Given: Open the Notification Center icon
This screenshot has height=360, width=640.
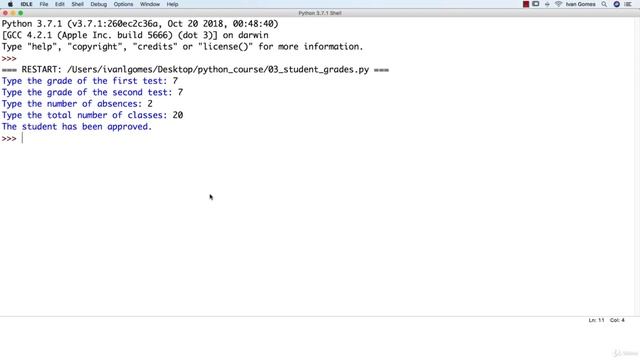Looking at the screenshot, I should [628, 4].
